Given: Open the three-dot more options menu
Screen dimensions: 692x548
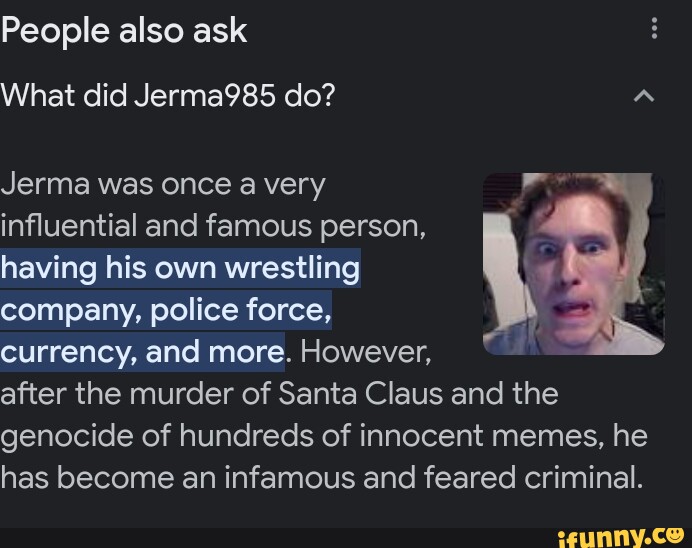Looking at the screenshot, I should (x=654, y=29).
